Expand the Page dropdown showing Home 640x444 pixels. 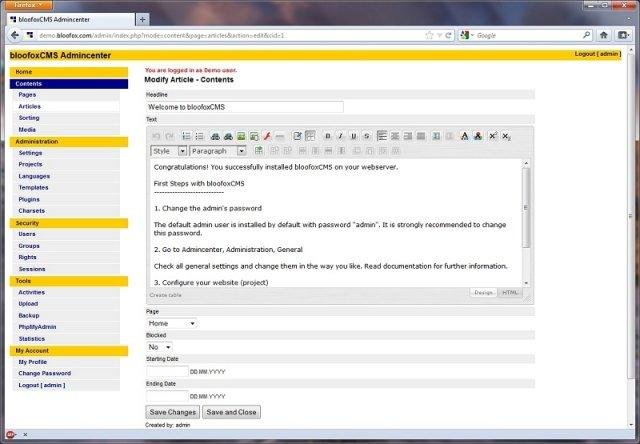[x=171, y=323]
